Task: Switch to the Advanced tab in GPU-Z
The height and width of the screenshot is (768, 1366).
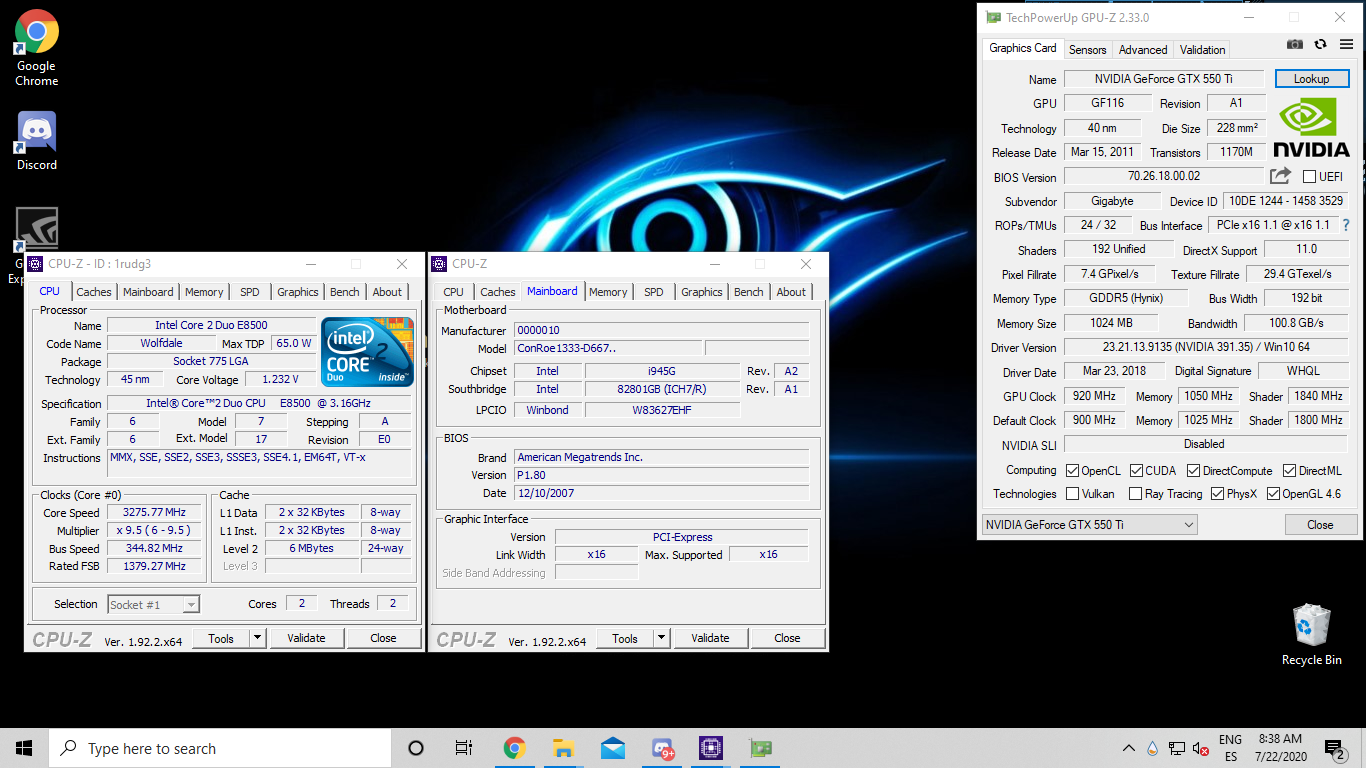Action: coord(1143,50)
